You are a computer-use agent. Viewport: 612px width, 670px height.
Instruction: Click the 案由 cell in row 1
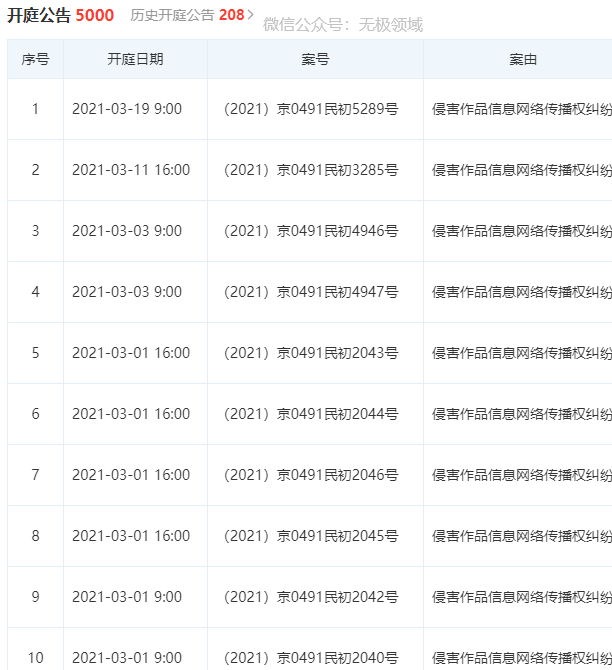click(521, 109)
